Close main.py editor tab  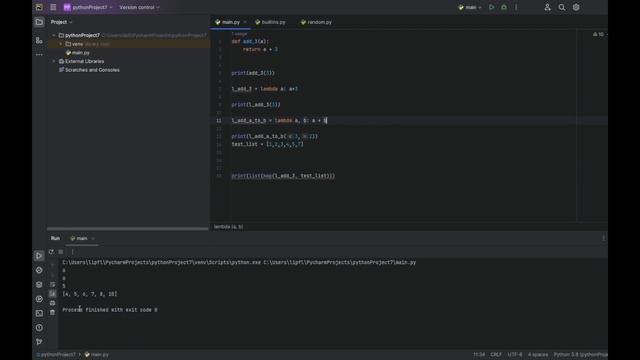245,22
